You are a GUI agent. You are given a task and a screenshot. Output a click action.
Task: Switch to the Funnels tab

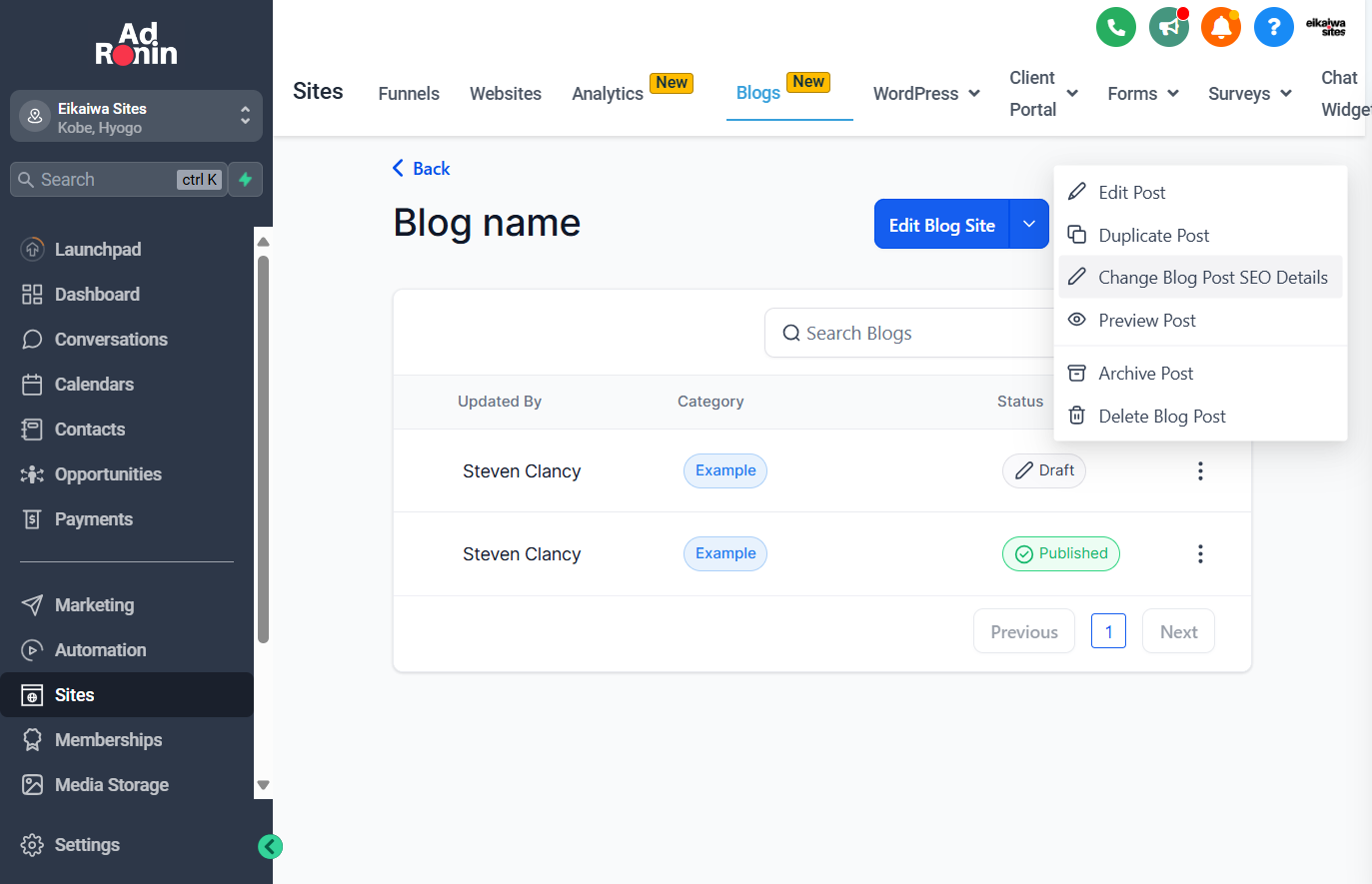tap(409, 93)
